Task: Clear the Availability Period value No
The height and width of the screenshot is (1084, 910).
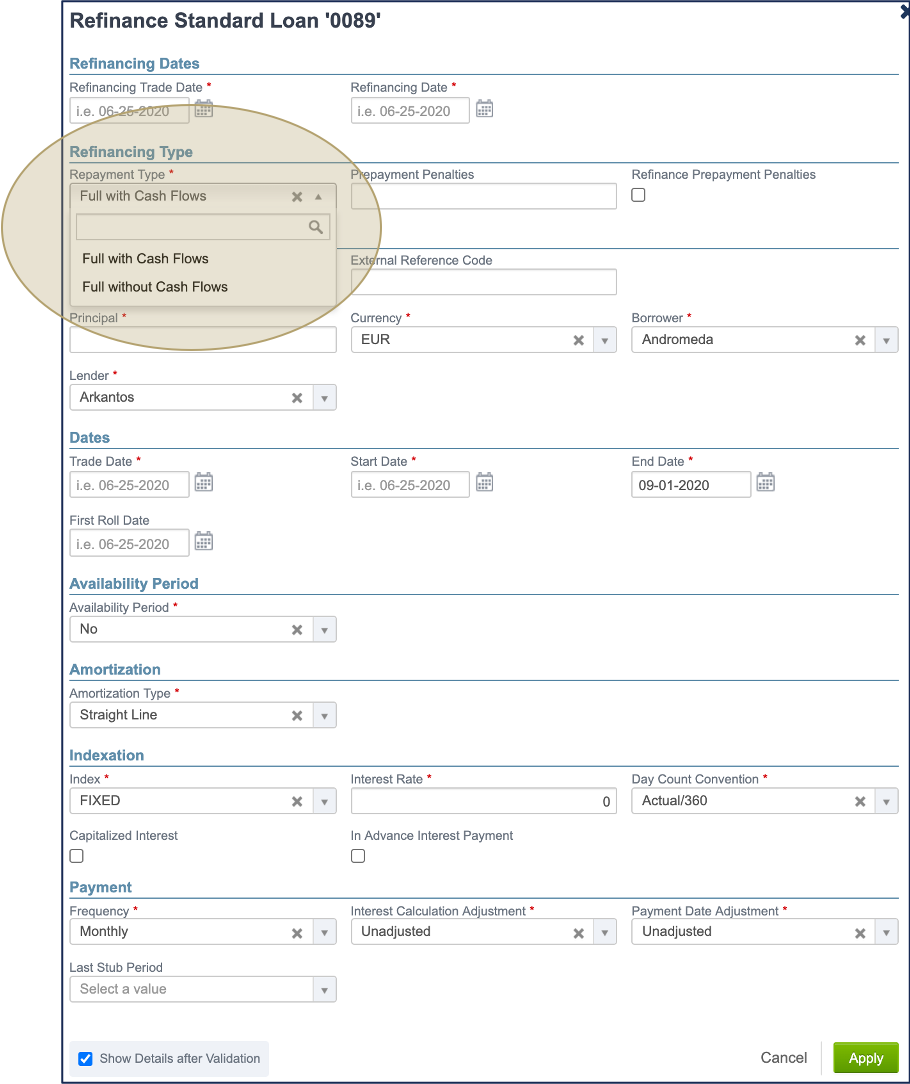Action: pos(297,630)
